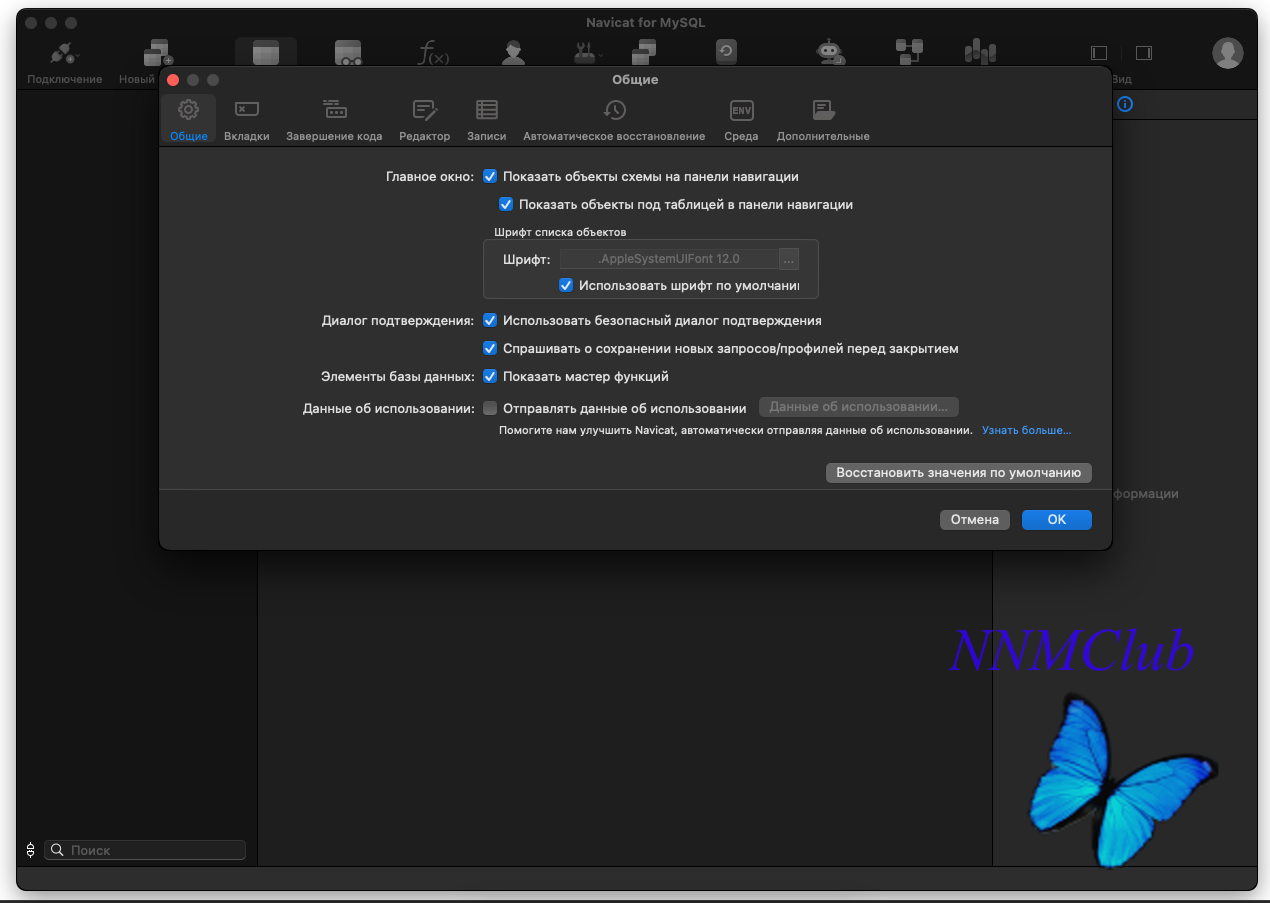This screenshot has width=1270, height=903.
Task: Click the font picker ellipsis button
Action: 789,259
